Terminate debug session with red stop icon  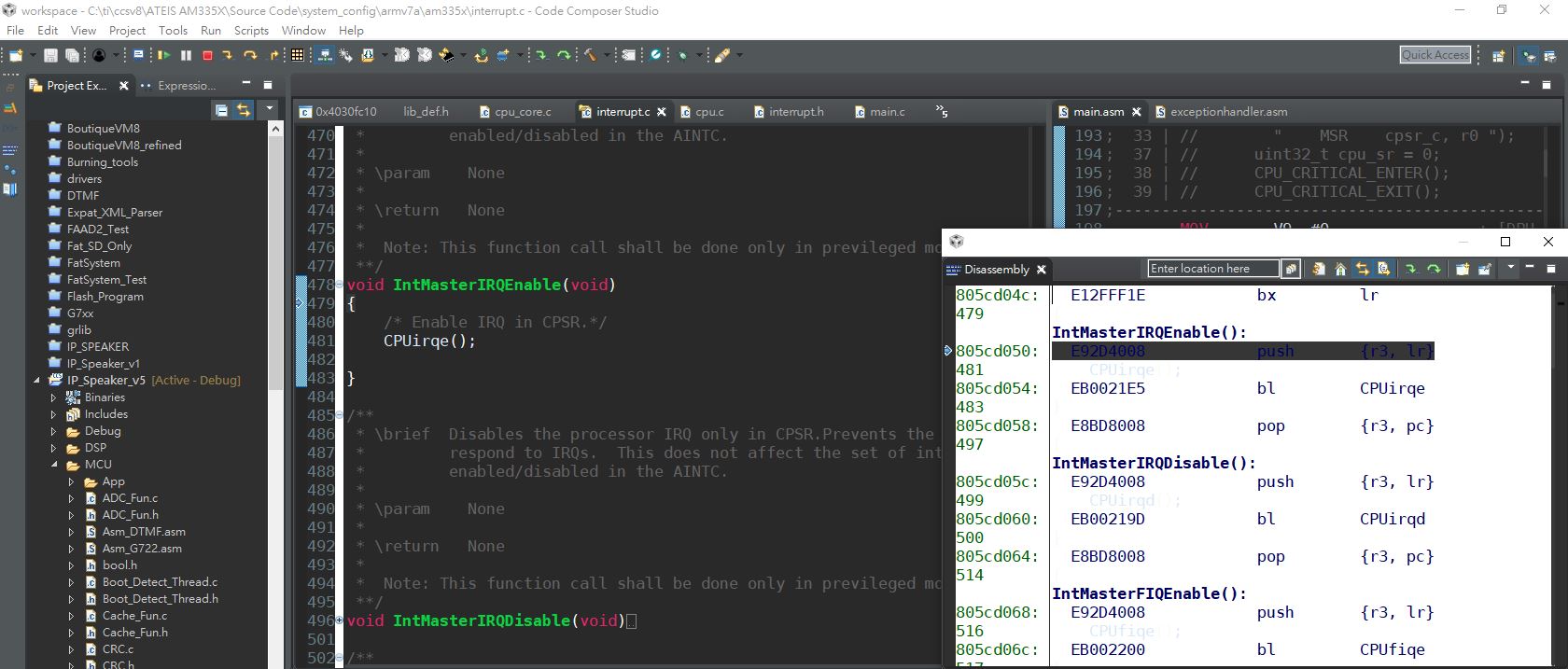207,55
